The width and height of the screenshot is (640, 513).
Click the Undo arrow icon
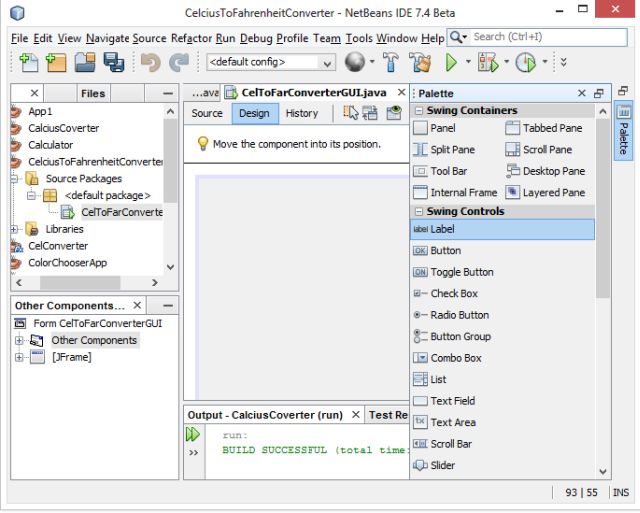tap(151, 62)
